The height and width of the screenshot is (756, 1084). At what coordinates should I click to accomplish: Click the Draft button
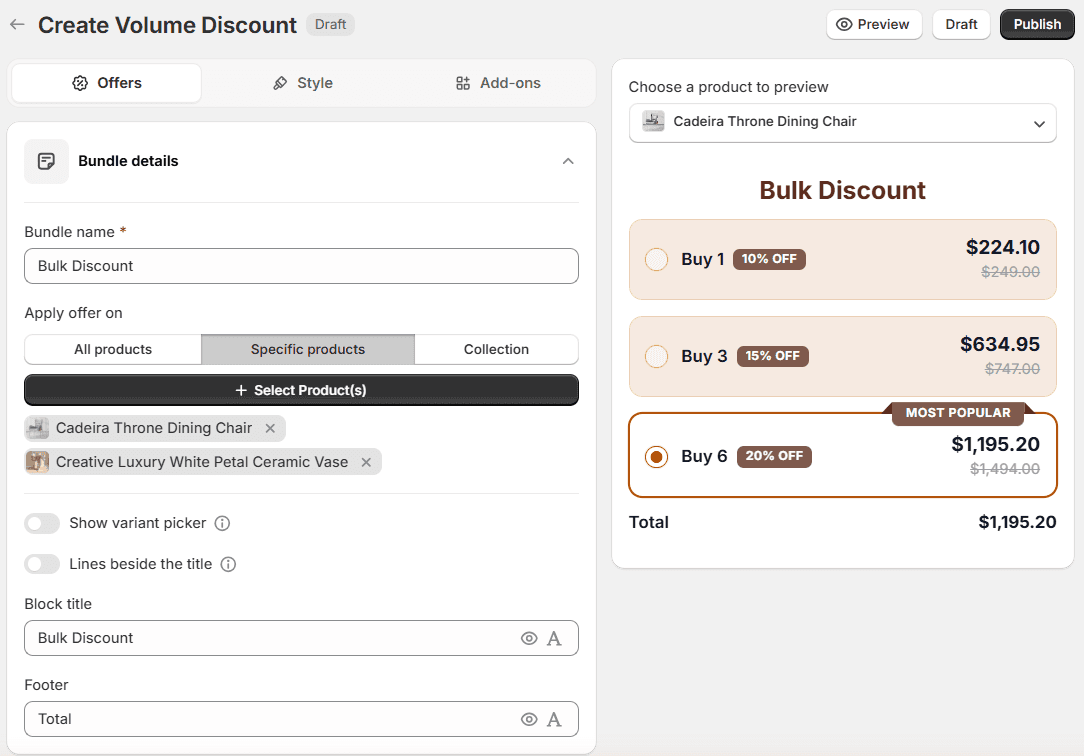(x=961, y=25)
